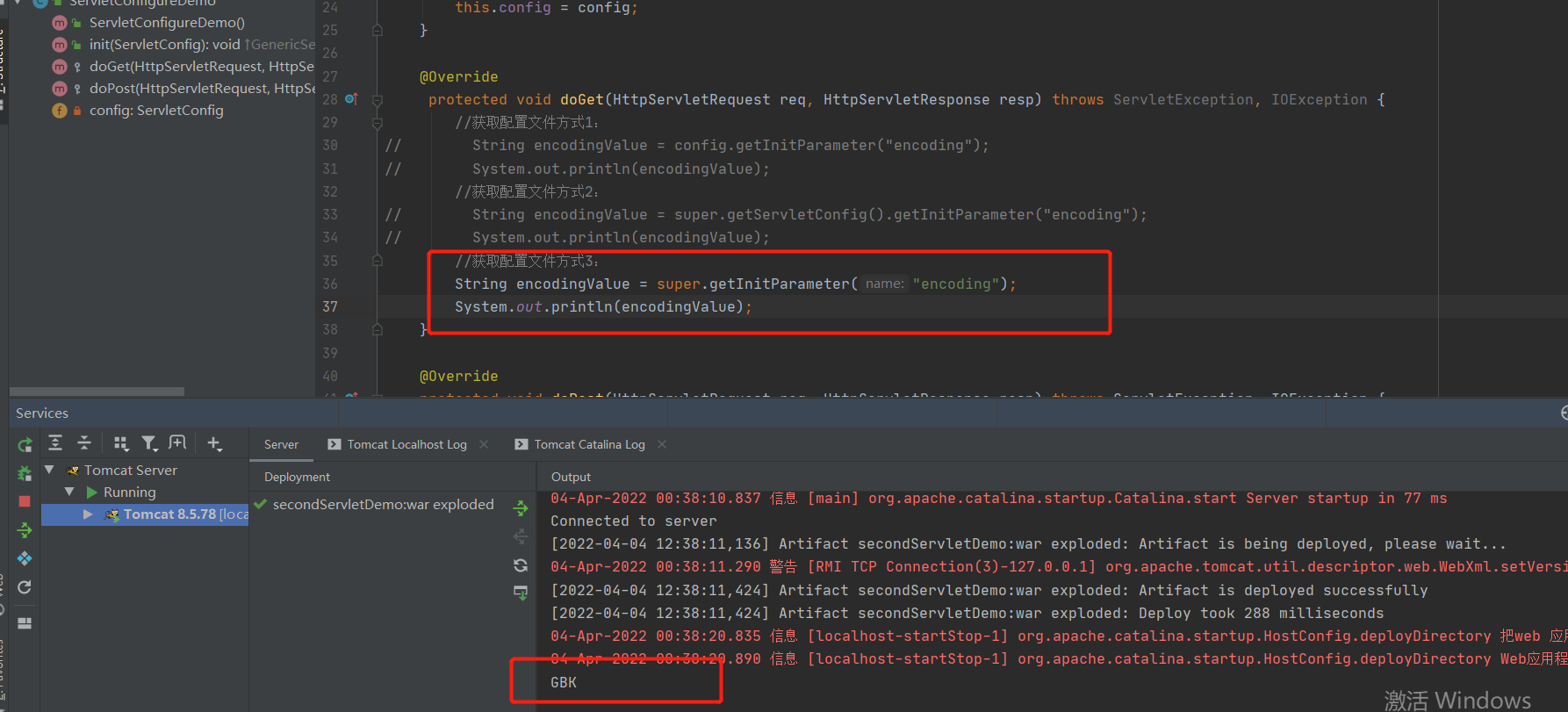Click the blue diamond update icon
The width and height of the screenshot is (1568, 712).
[x=25, y=558]
